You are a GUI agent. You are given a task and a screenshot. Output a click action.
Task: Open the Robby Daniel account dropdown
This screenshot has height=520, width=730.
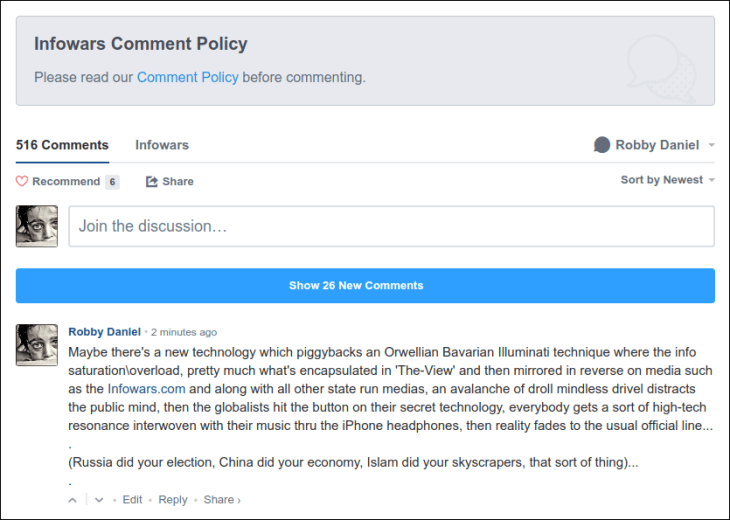click(655, 145)
